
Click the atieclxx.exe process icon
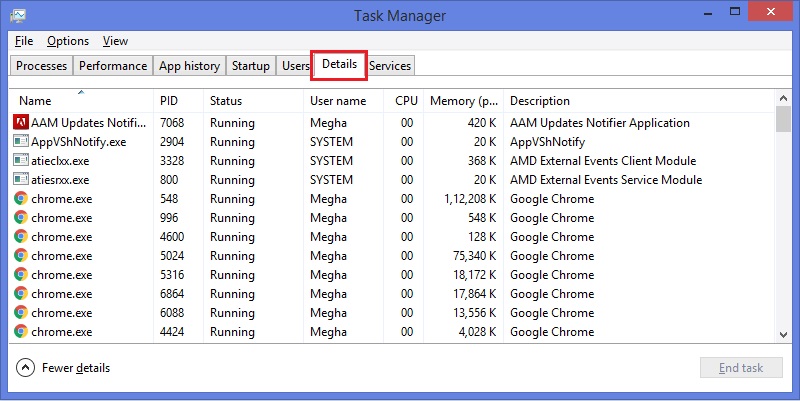coord(20,160)
